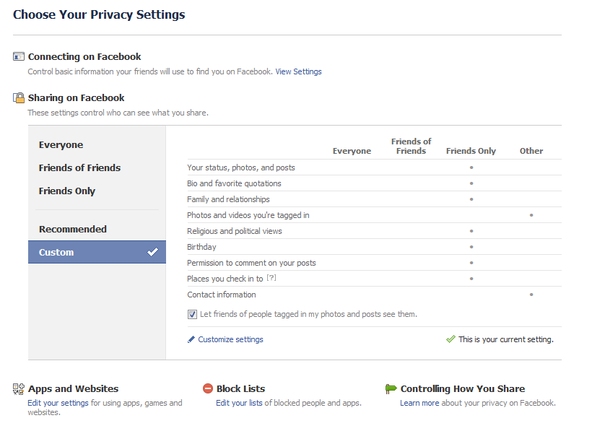
Task: Select the Custom preset
Action: 97,252
